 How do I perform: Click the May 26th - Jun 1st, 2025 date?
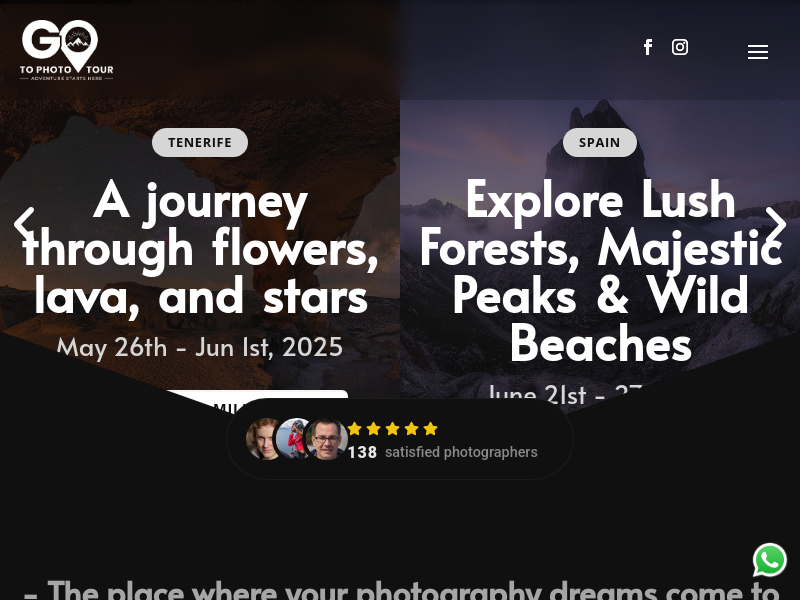point(199,347)
